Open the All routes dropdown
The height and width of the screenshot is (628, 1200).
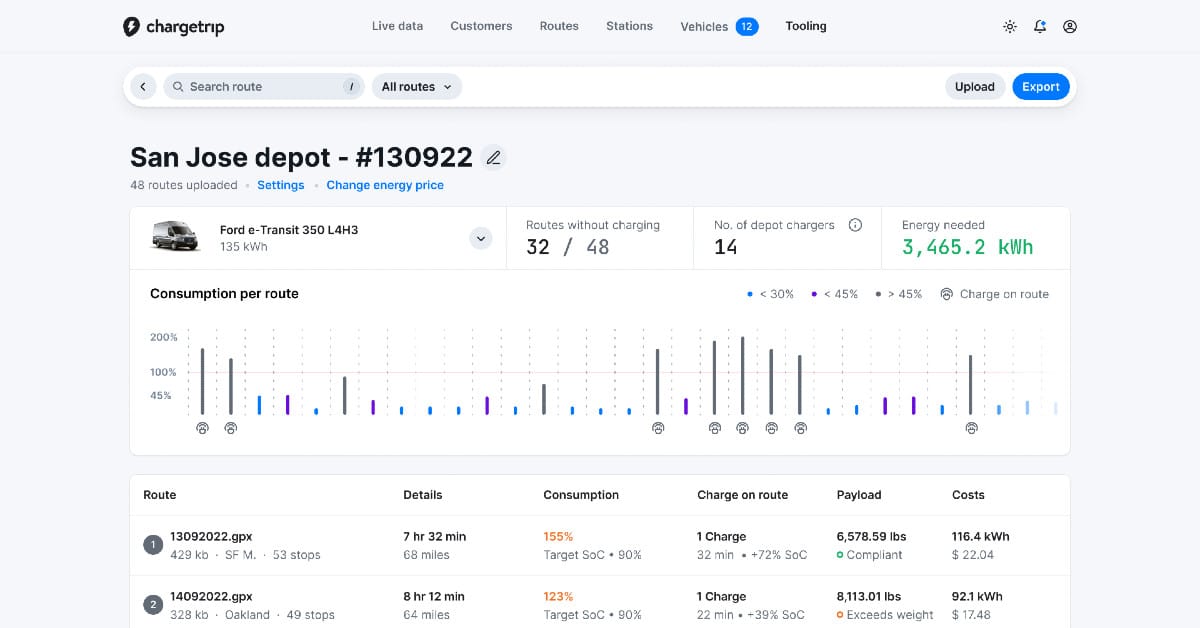[x=417, y=87]
